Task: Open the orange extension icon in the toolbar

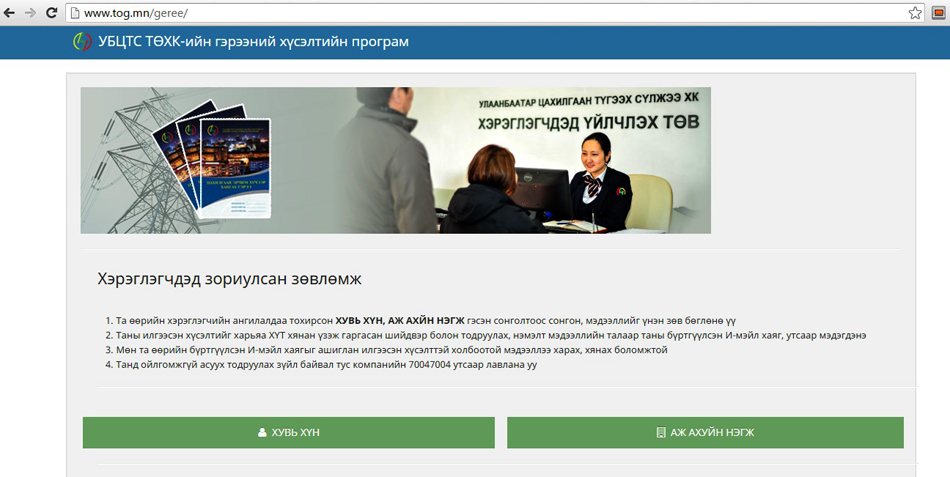Action: click(x=938, y=13)
